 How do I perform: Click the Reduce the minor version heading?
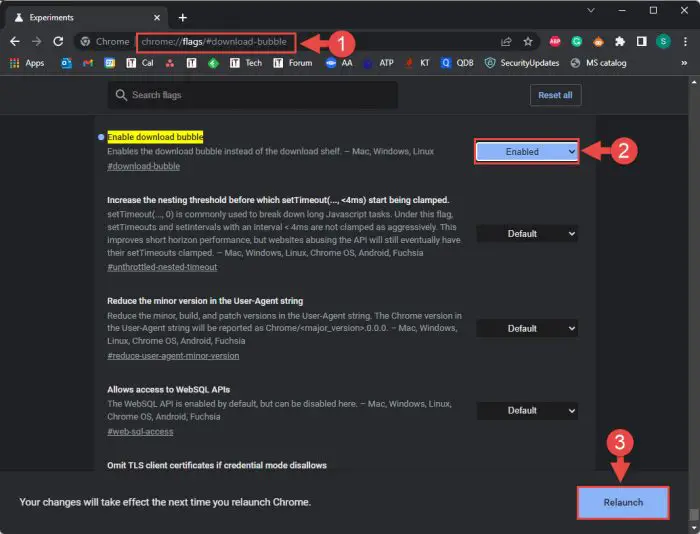click(205, 301)
